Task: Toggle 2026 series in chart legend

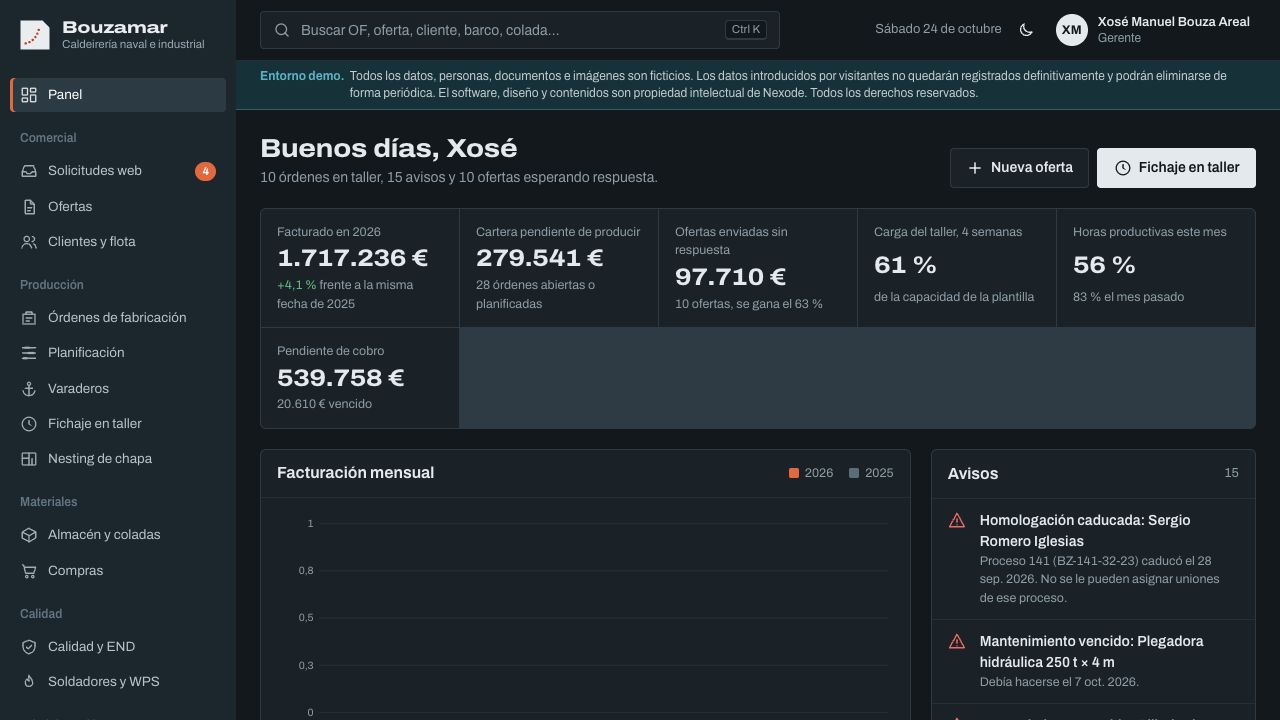Action: click(811, 473)
